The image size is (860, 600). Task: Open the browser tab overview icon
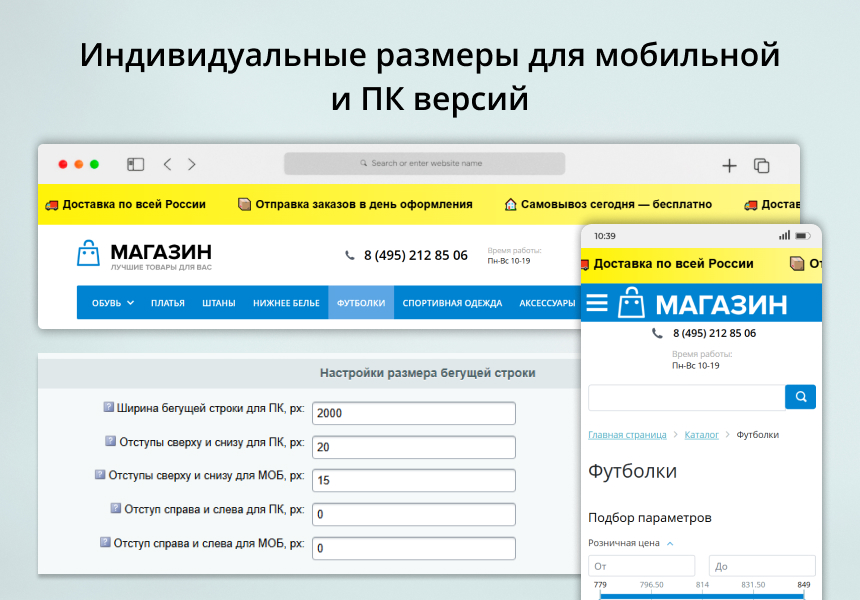pos(761,166)
